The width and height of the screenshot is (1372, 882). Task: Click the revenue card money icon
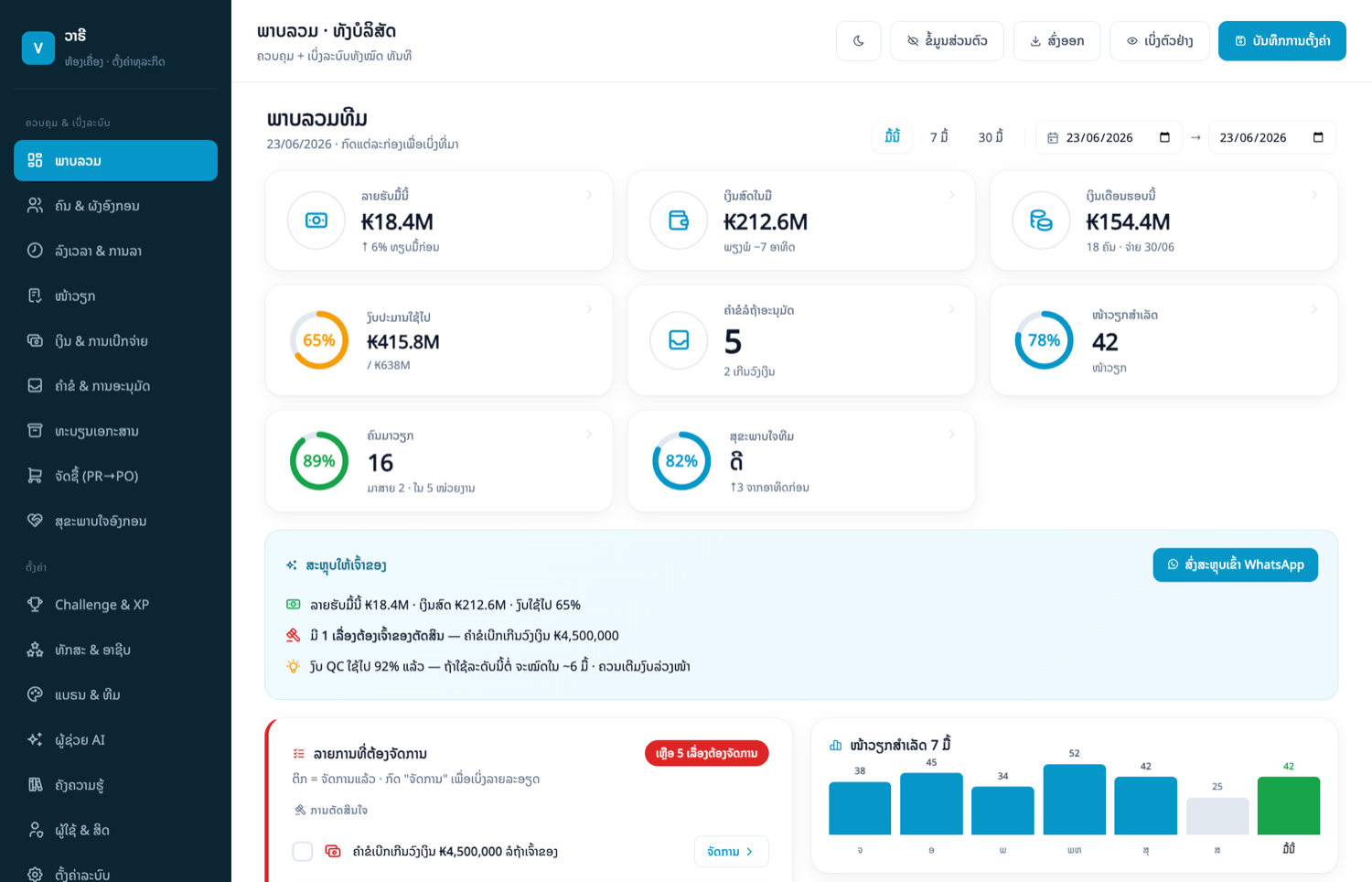316,220
